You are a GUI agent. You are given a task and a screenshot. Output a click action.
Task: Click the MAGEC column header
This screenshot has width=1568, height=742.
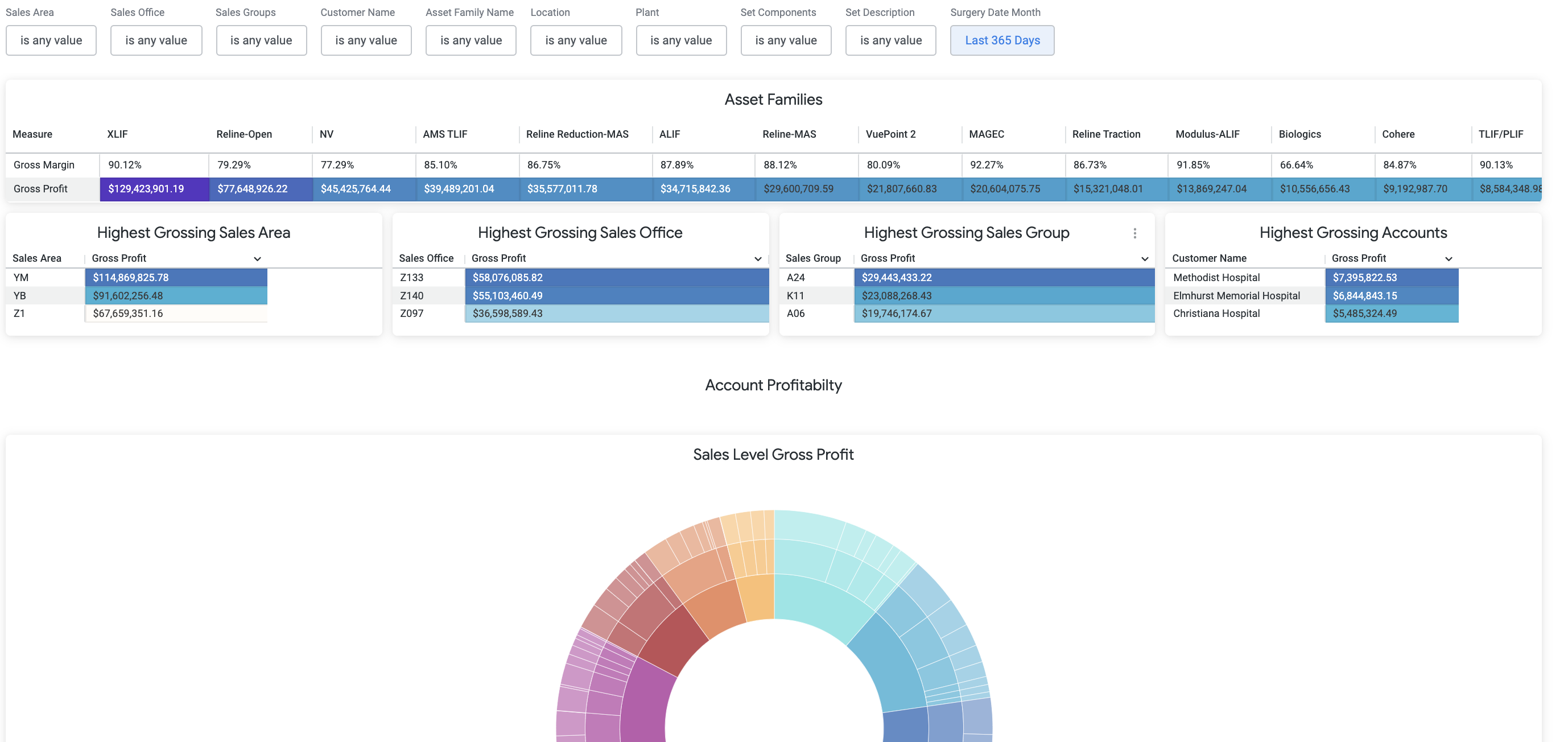[986, 134]
